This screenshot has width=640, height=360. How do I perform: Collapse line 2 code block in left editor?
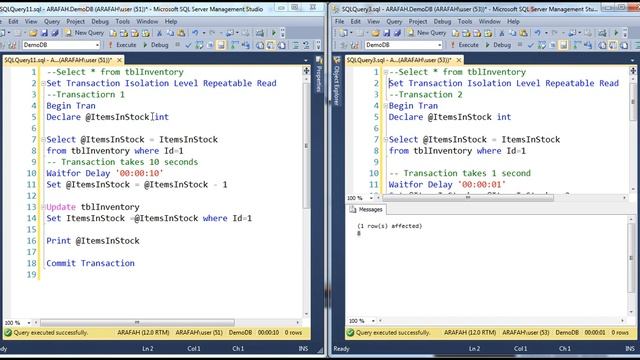point(43,83)
